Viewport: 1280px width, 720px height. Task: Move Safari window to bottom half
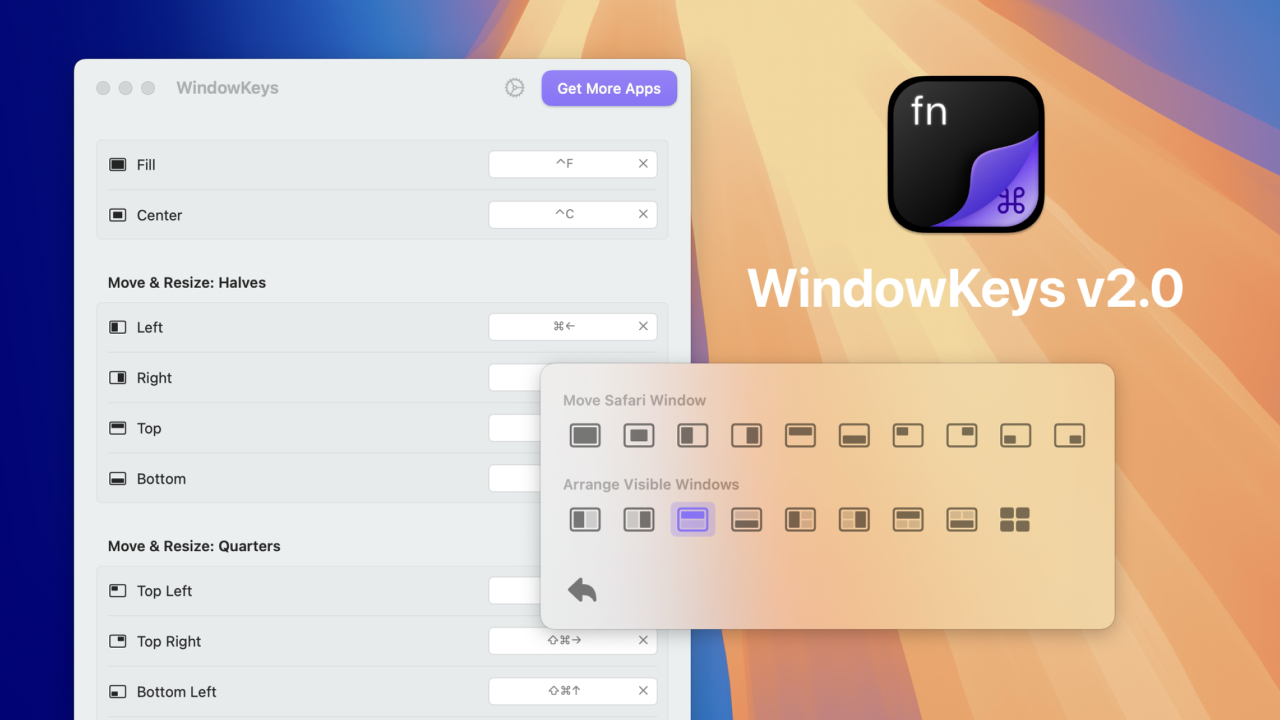coord(854,435)
